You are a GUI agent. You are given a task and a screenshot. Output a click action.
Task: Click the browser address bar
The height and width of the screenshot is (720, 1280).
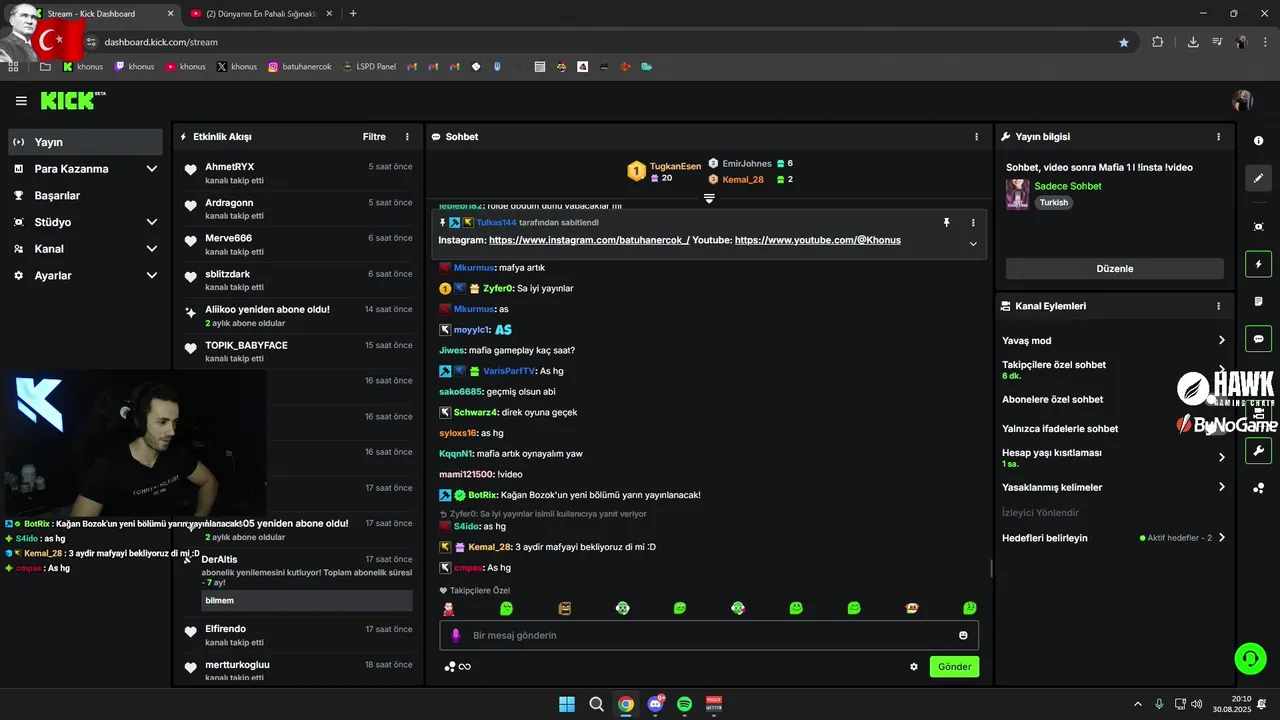(x=600, y=42)
